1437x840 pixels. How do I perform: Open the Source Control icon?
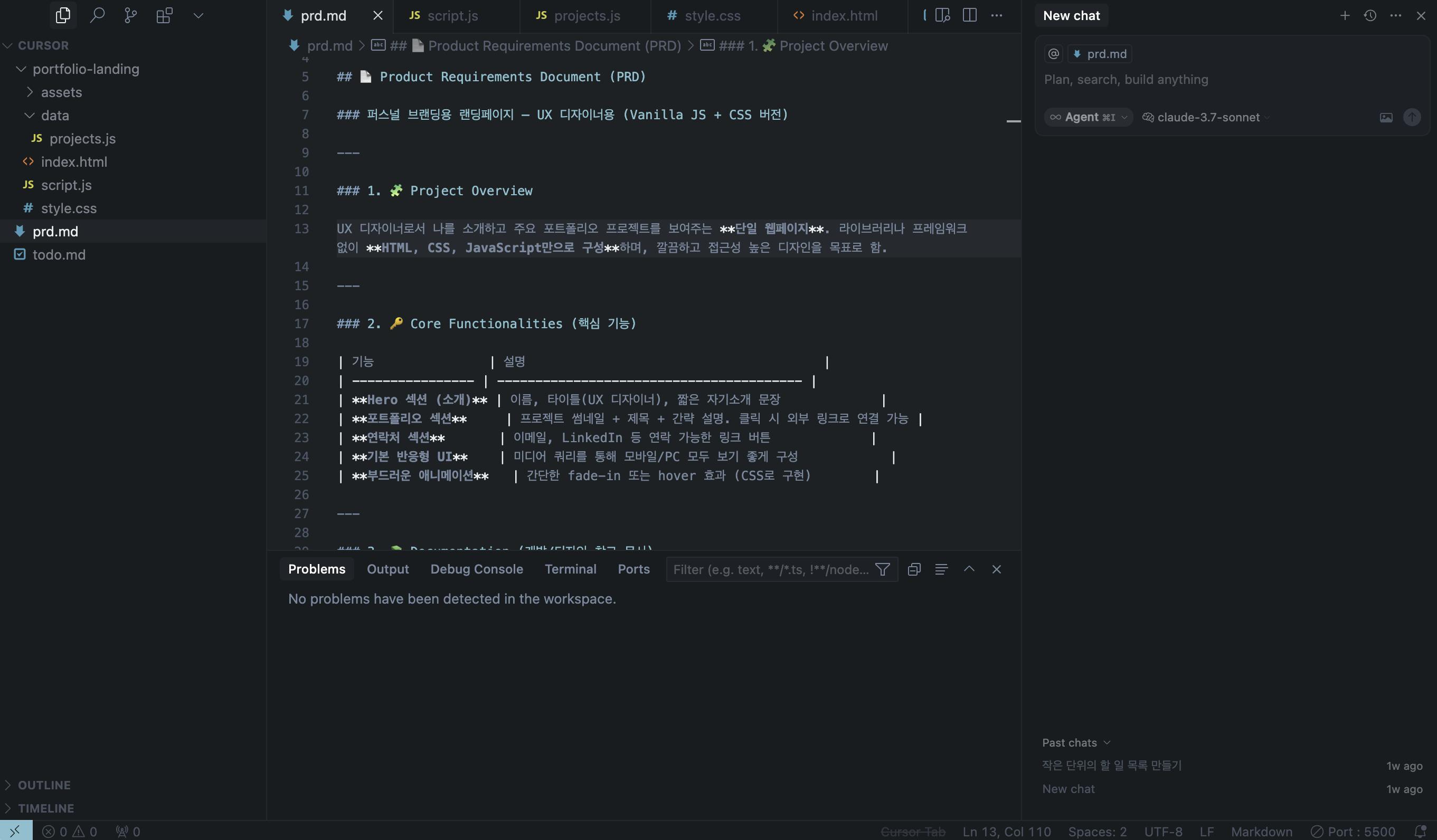(130, 15)
